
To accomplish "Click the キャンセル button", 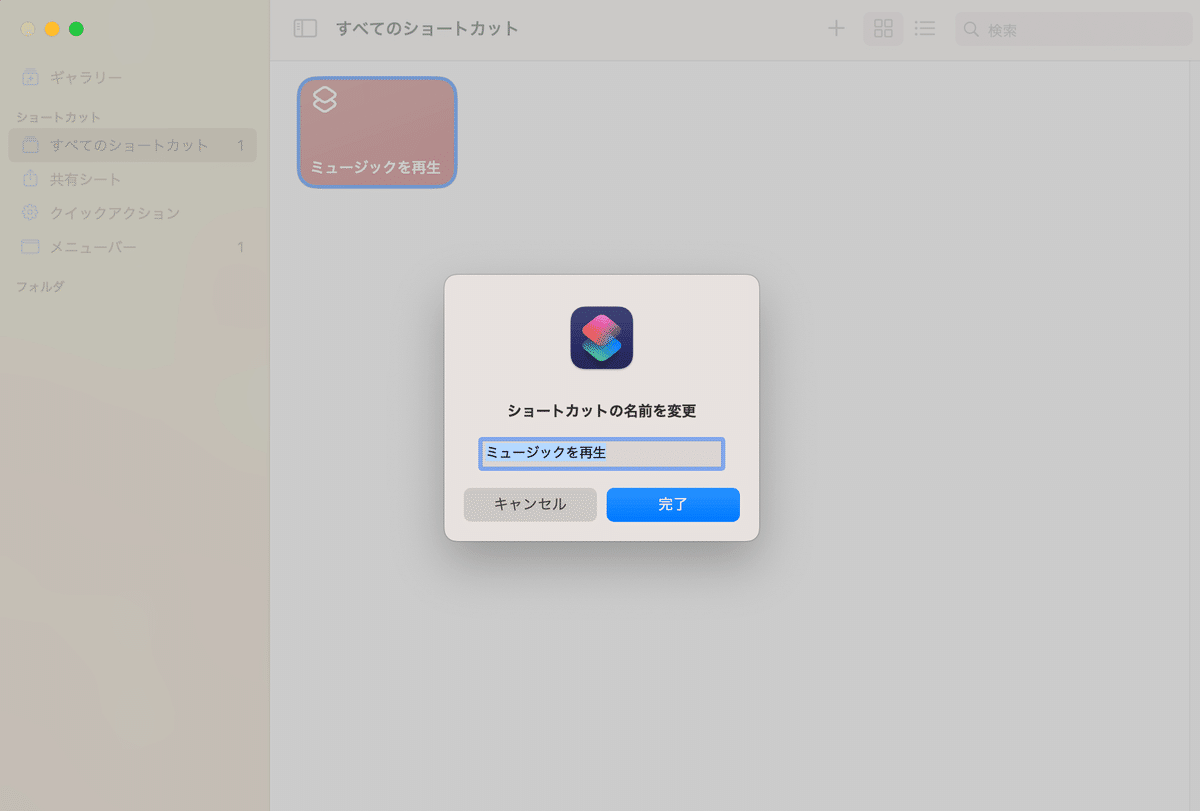I will pos(530,505).
